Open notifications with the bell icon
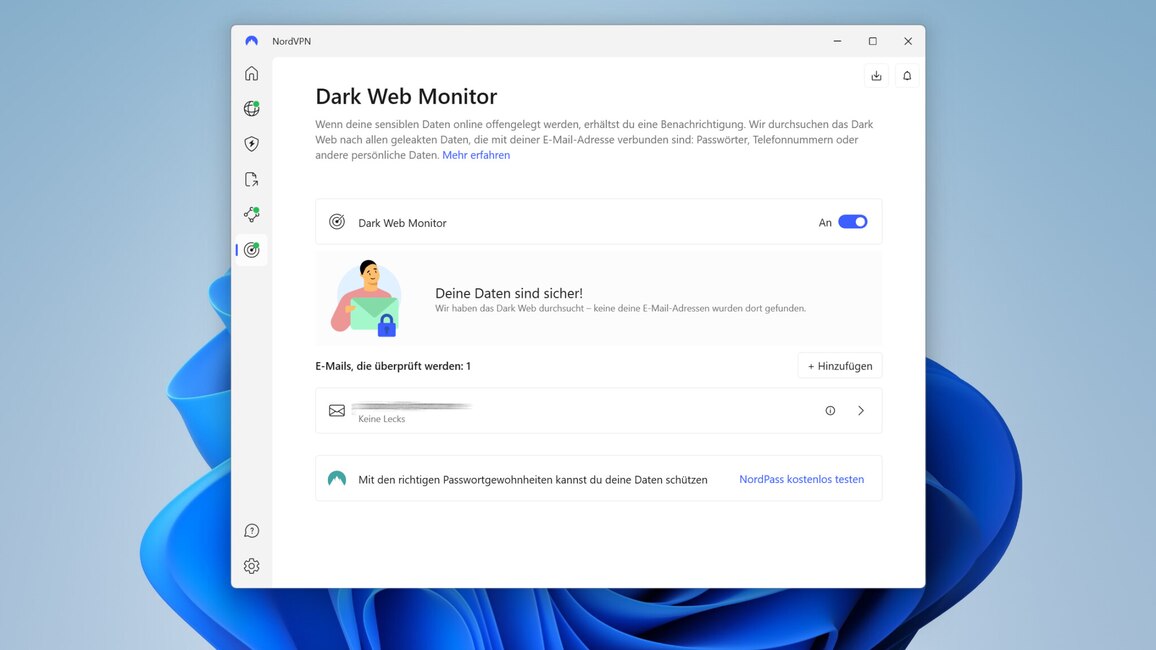The width and height of the screenshot is (1156, 650). point(906,75)
